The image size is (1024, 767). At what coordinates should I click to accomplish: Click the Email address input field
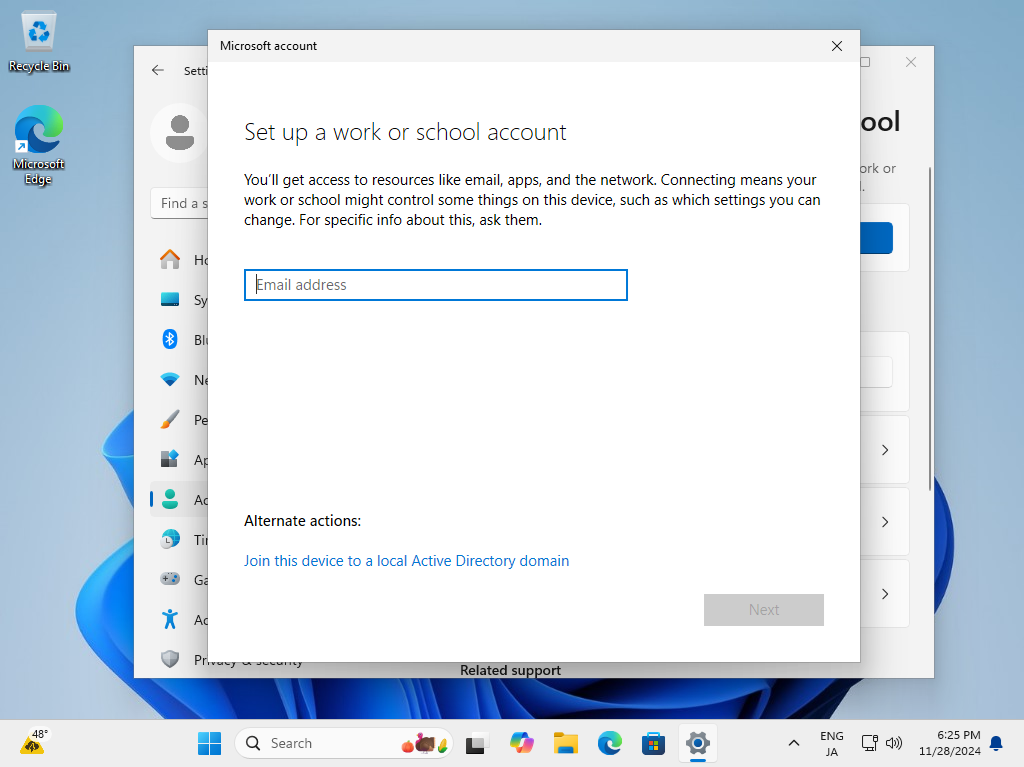point(436,285)
